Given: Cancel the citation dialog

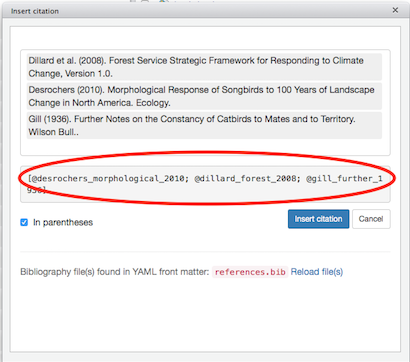Looking at the screenshot, I should pos(371,219).
